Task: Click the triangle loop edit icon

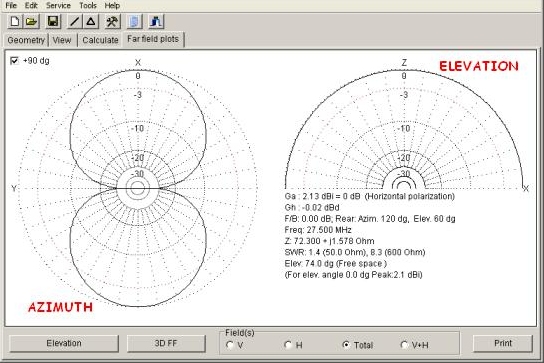Action: coord(91,22)
